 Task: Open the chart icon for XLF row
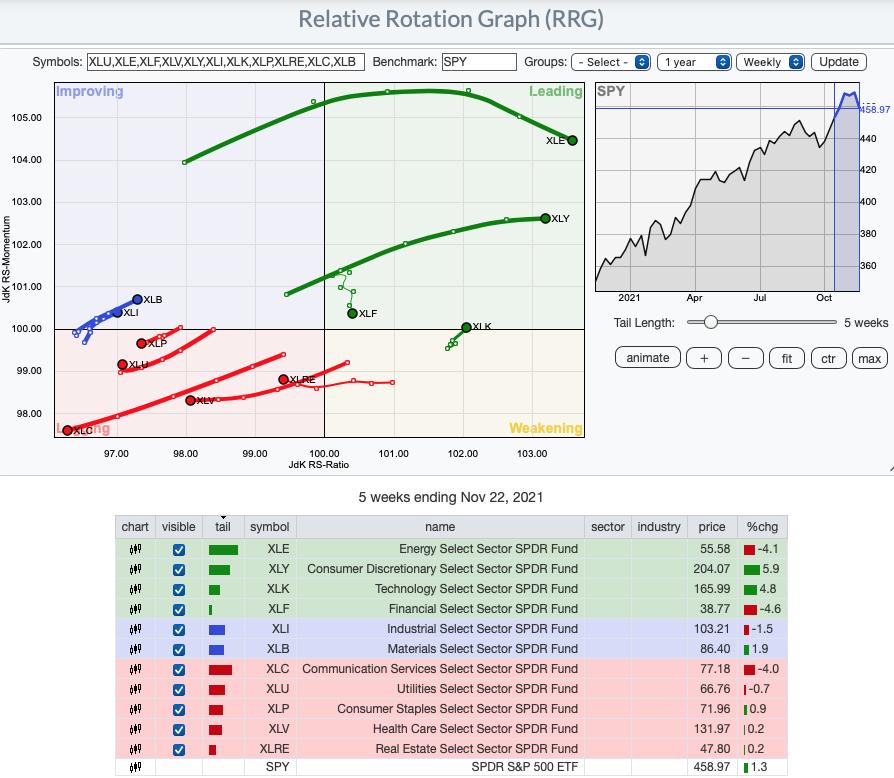135,609
